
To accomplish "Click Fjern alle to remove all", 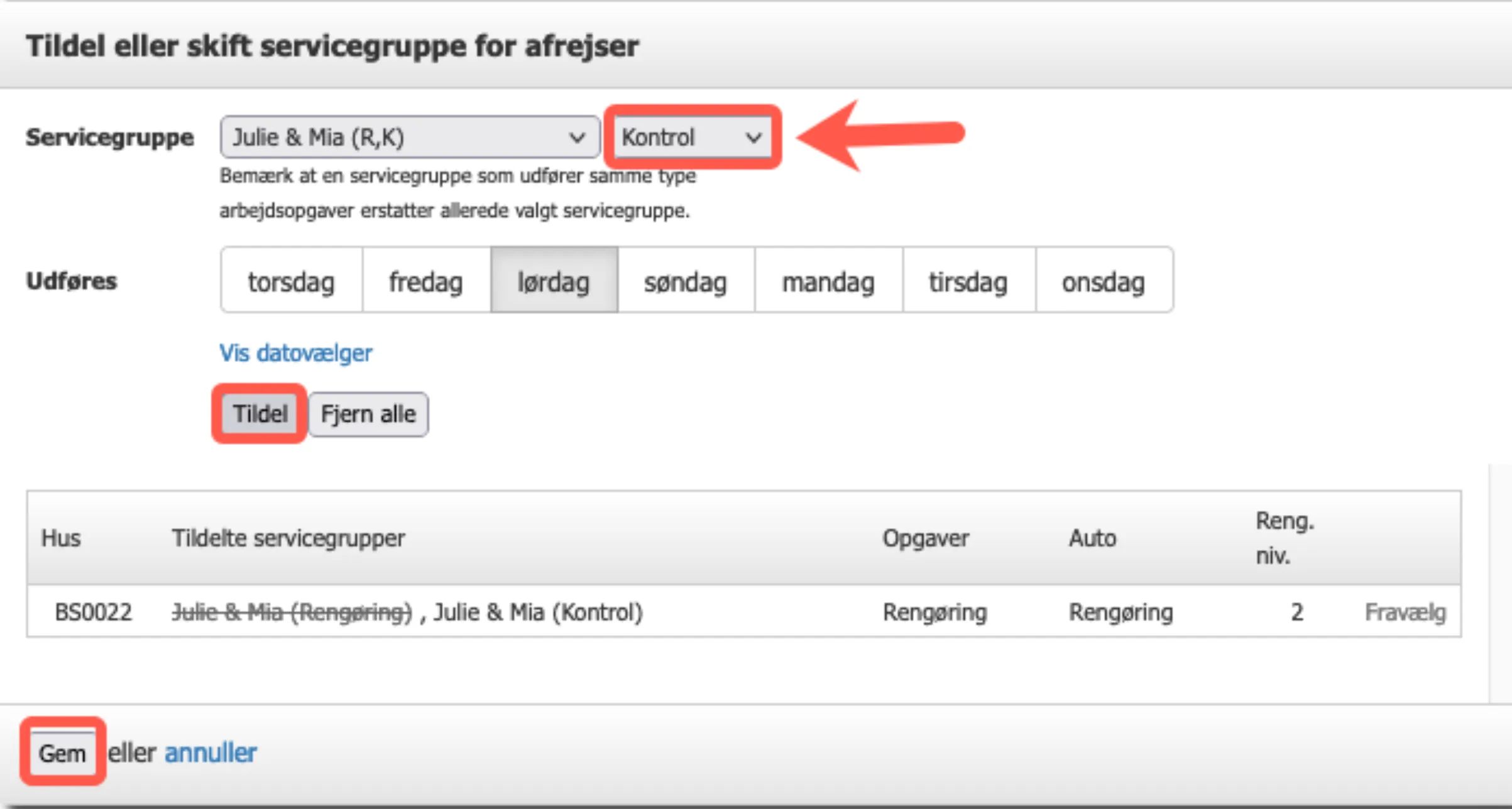I will click(x=368, y=413).
